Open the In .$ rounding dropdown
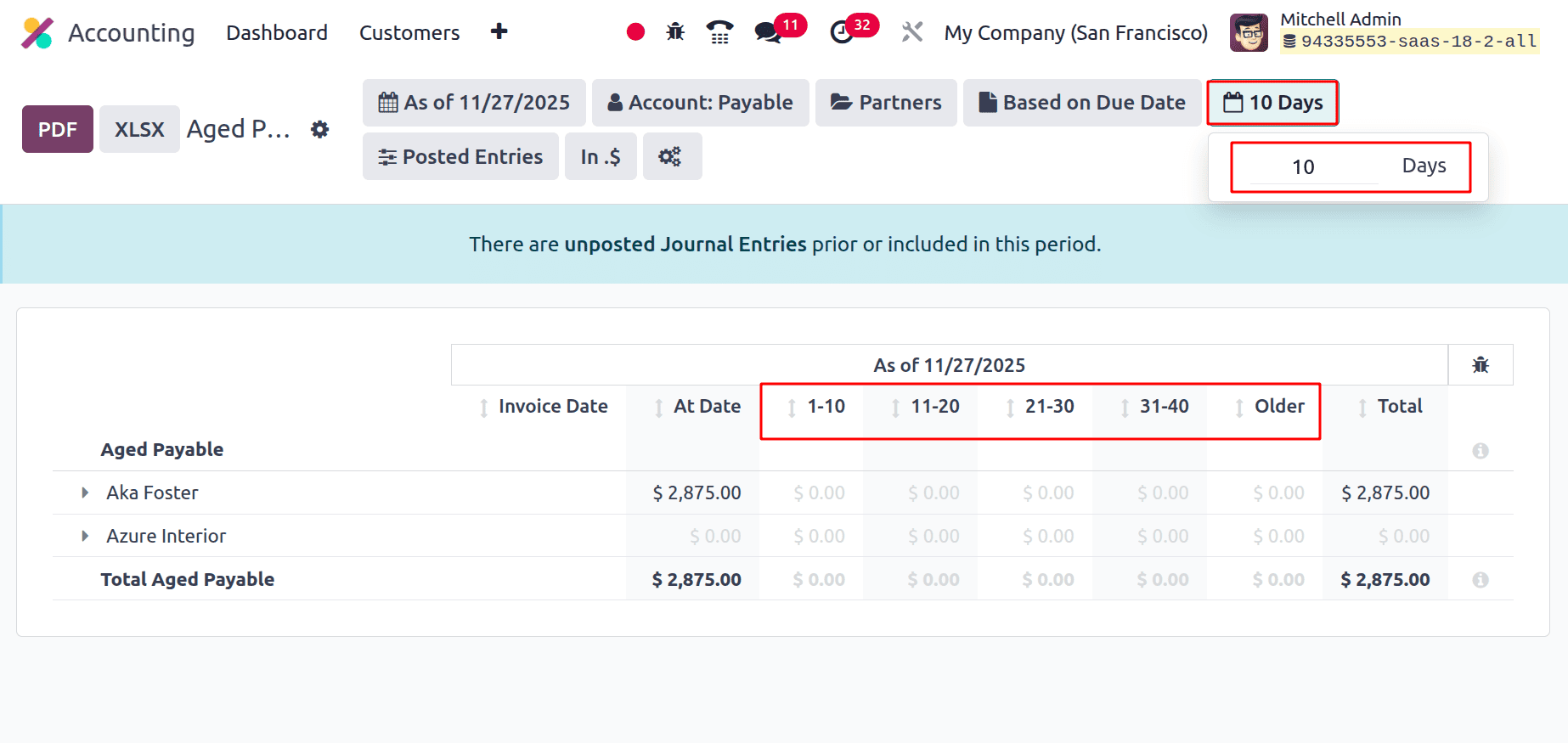1568x743 pixels. point(601,156)
